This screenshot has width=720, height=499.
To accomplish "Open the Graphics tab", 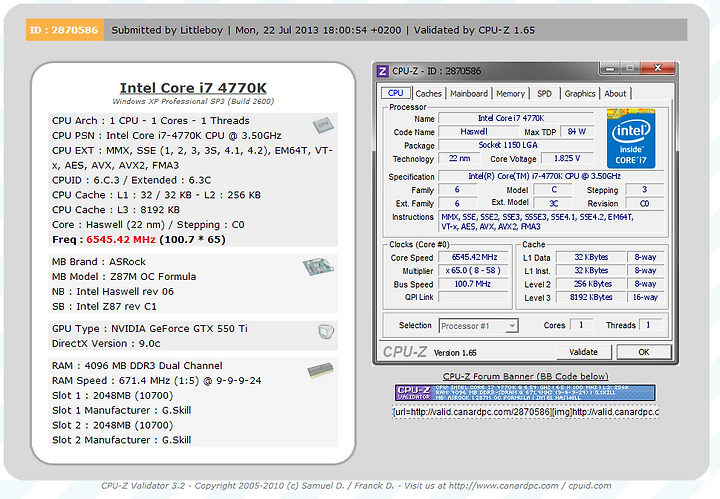I will pos(580,94).
